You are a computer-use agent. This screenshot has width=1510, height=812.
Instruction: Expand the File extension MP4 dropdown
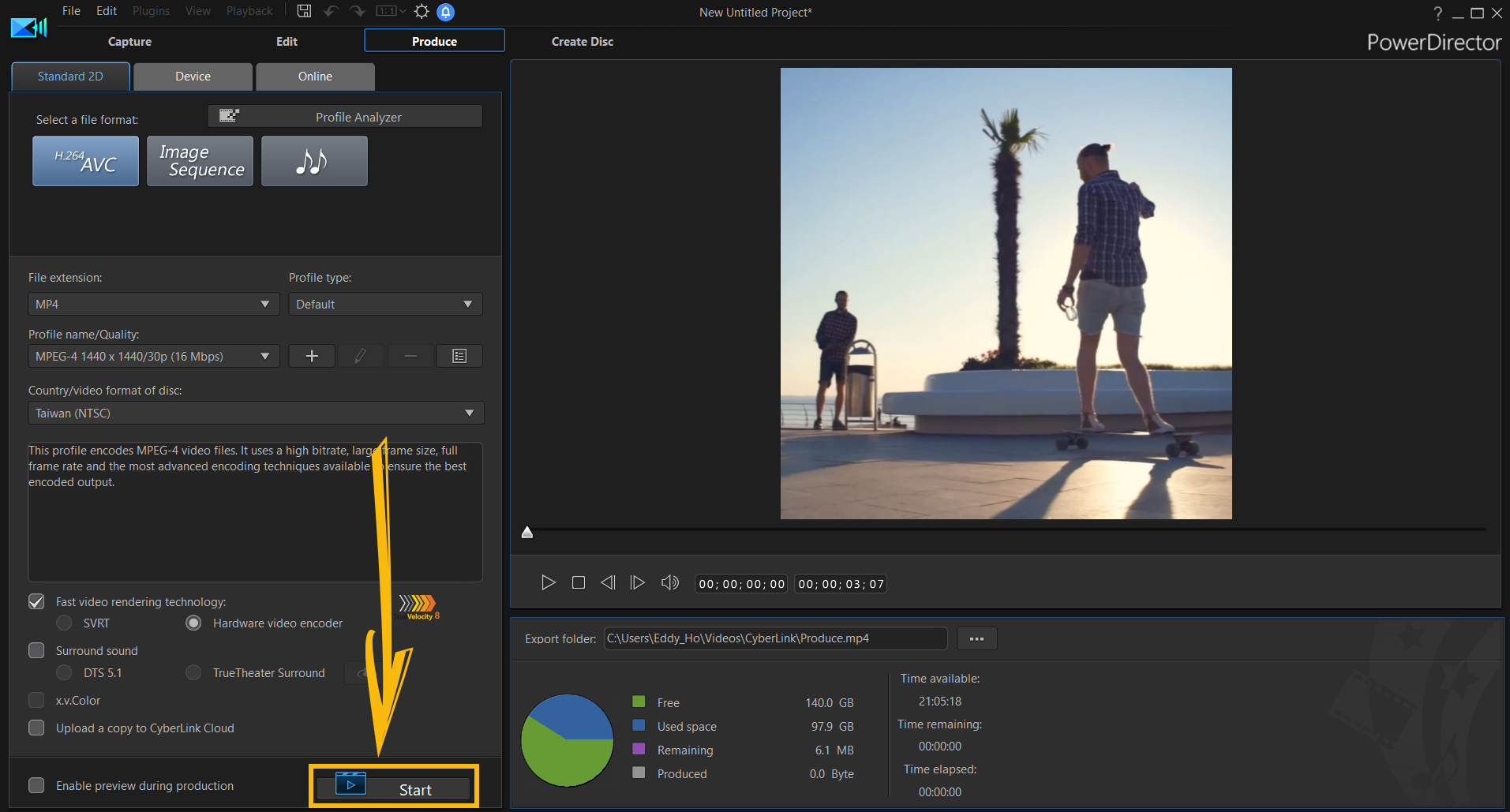tap(153, 304)
